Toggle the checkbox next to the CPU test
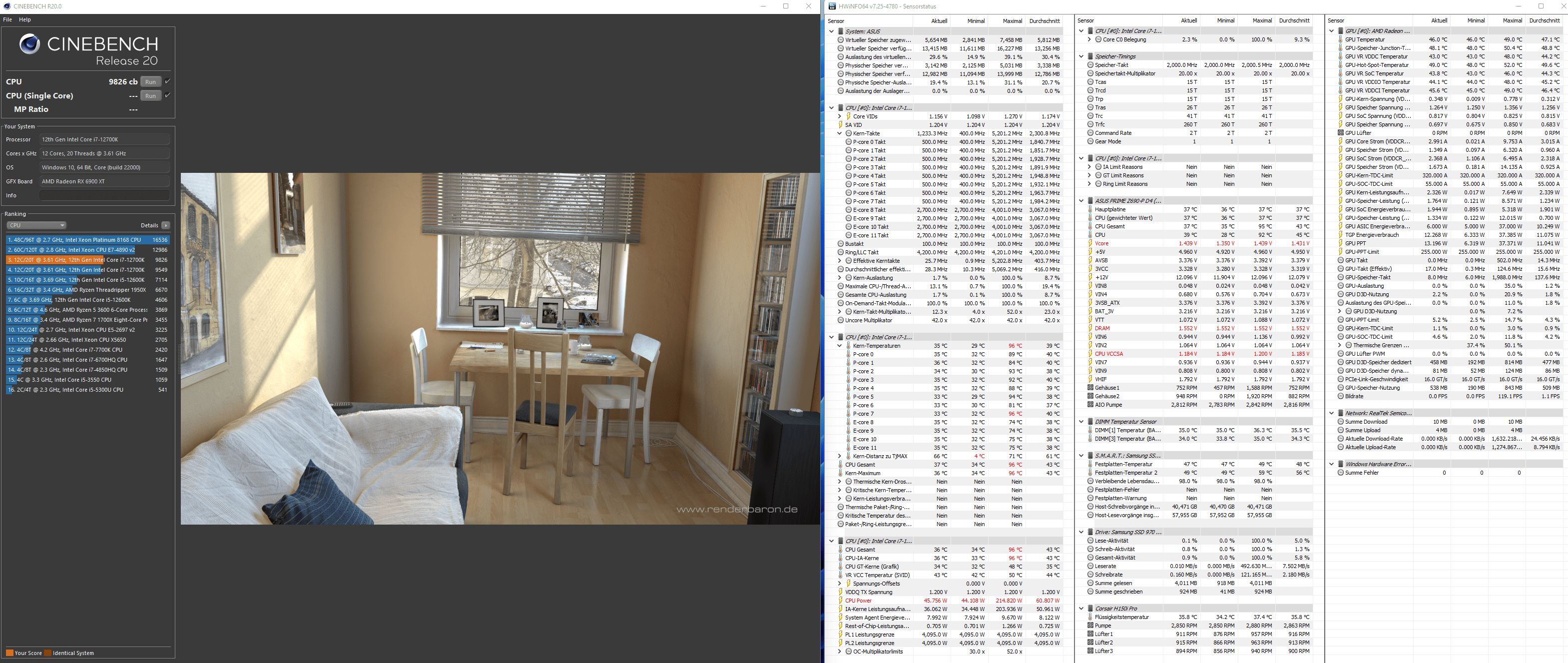The width and height of the screenshot is (1568, 663). click(x=167, y=81)
